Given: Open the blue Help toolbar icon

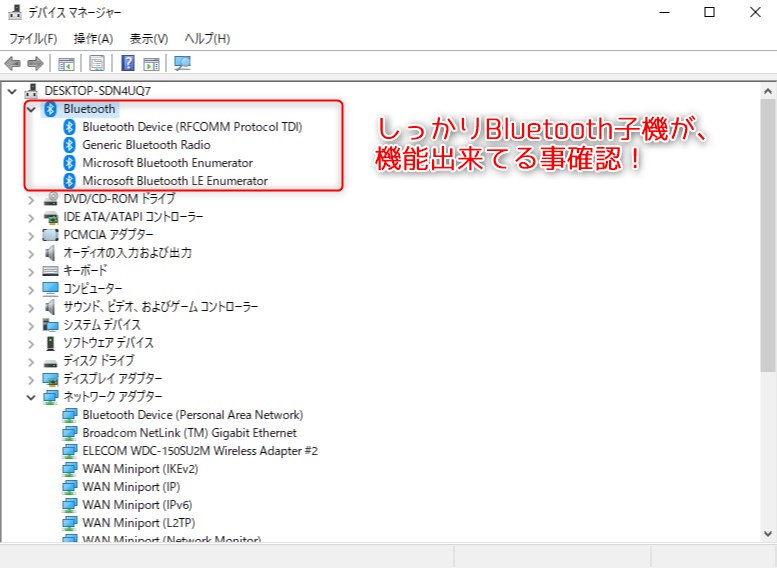Looking at the screenshot, I should pyautogui.click(x=128, y=63).
